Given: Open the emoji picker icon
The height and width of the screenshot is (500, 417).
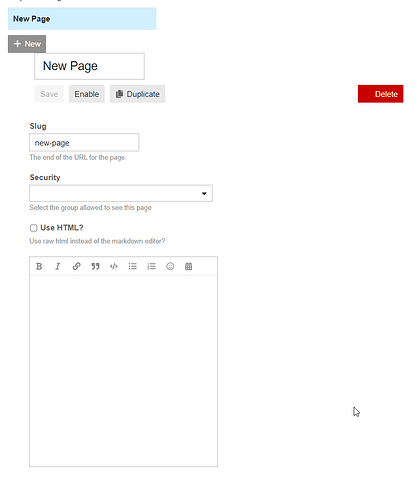Looking at the screenshot, I should click(170, 266).
